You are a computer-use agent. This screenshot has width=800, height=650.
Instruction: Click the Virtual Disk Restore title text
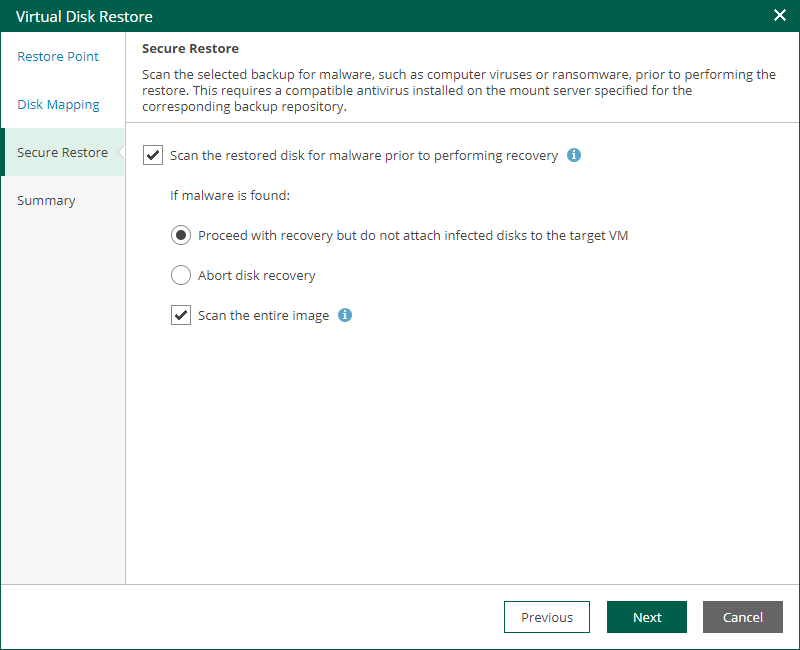click(x=84, y=16)
